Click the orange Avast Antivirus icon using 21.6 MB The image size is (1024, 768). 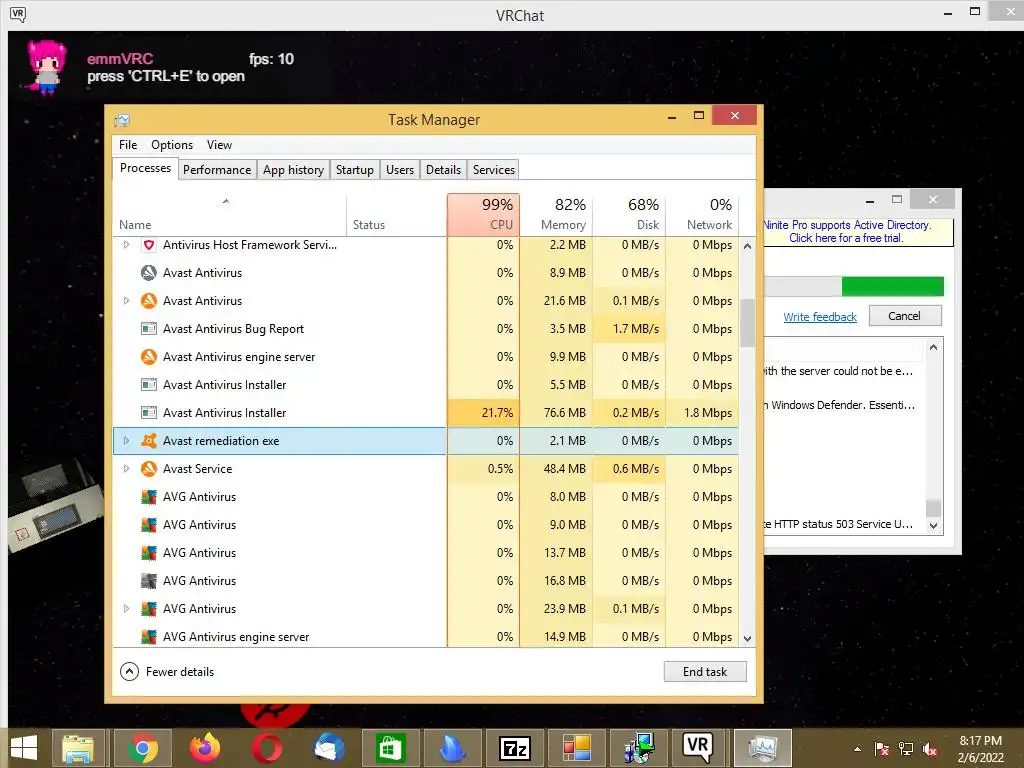pyautogui.click(x=149, y=301)
